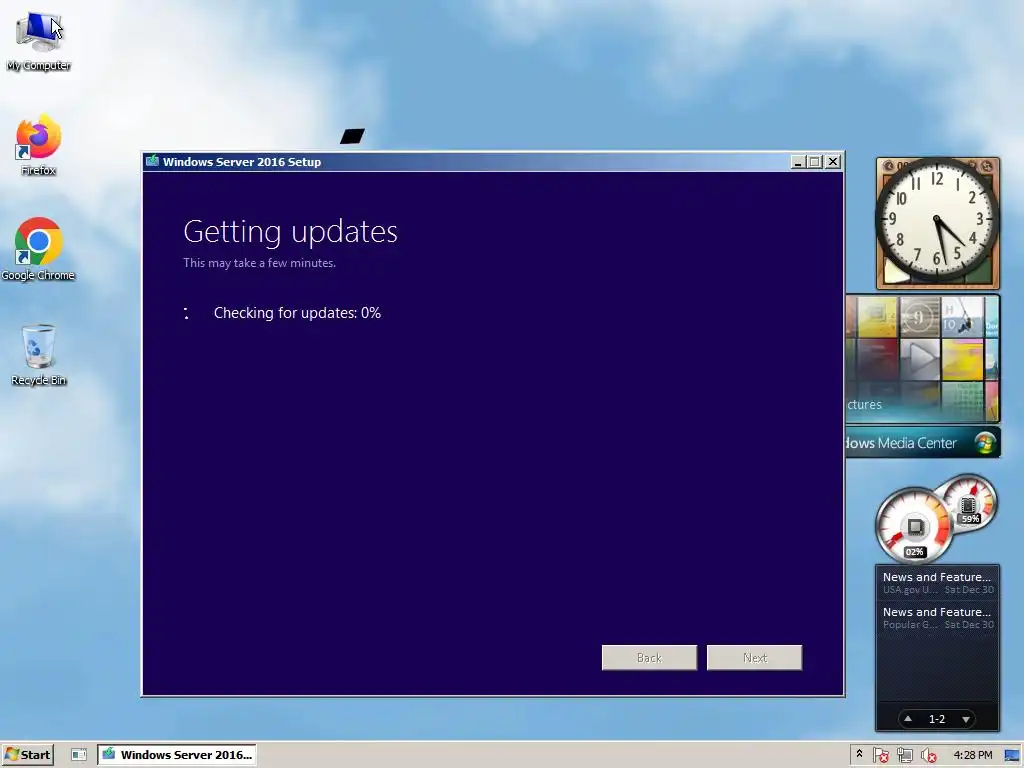This screenshot has height=768, width=1024.
Task: Click the pictures label in Media Center gadget
Action: 865,404
